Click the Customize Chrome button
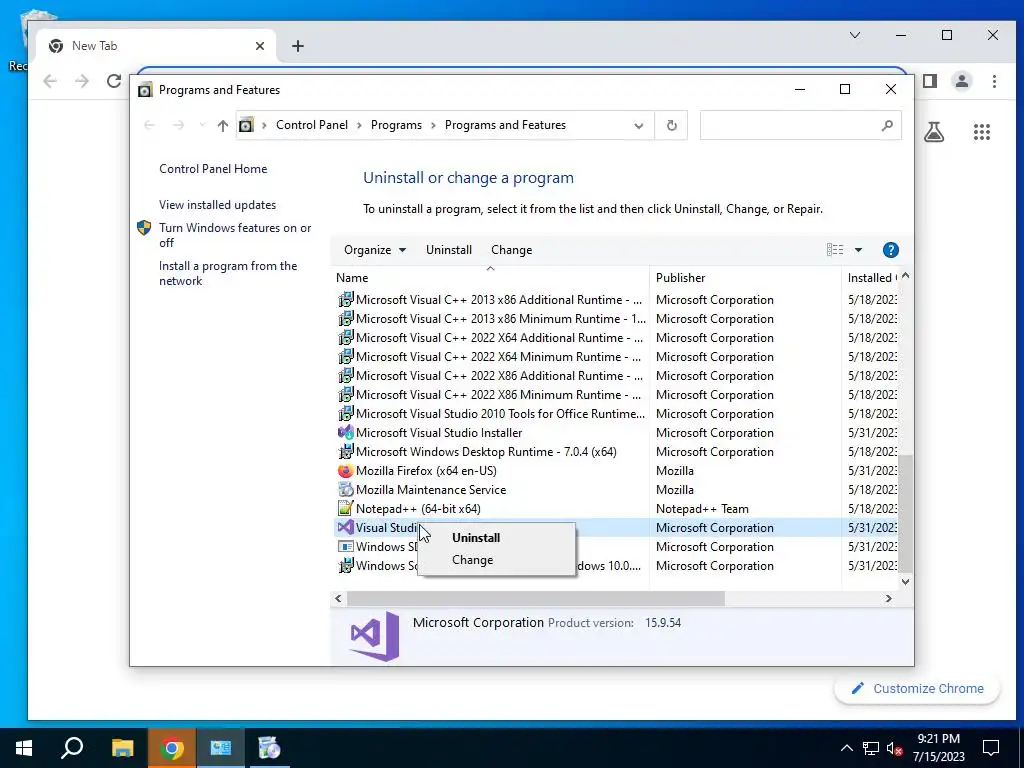The image size is (1024, 768). pos(918,688)
